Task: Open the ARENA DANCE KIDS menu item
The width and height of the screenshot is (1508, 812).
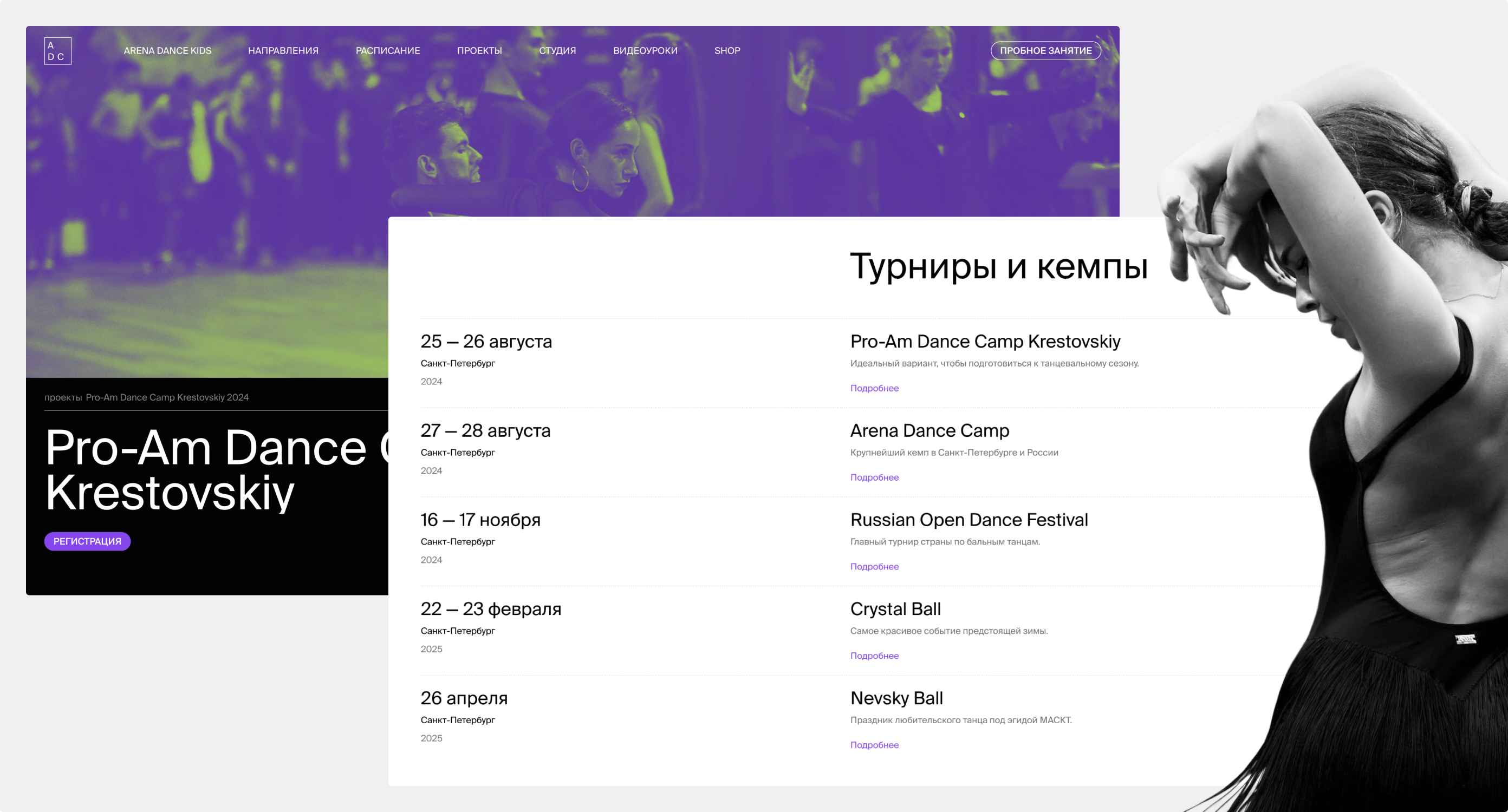Action: tap(167, 51)
